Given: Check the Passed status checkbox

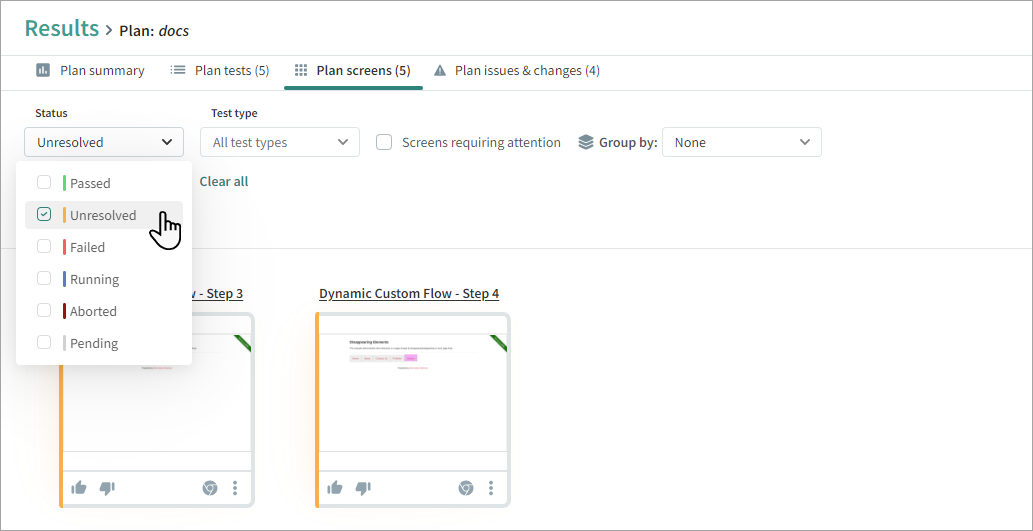Looking at the screenshot, I should tap(44, 182).
